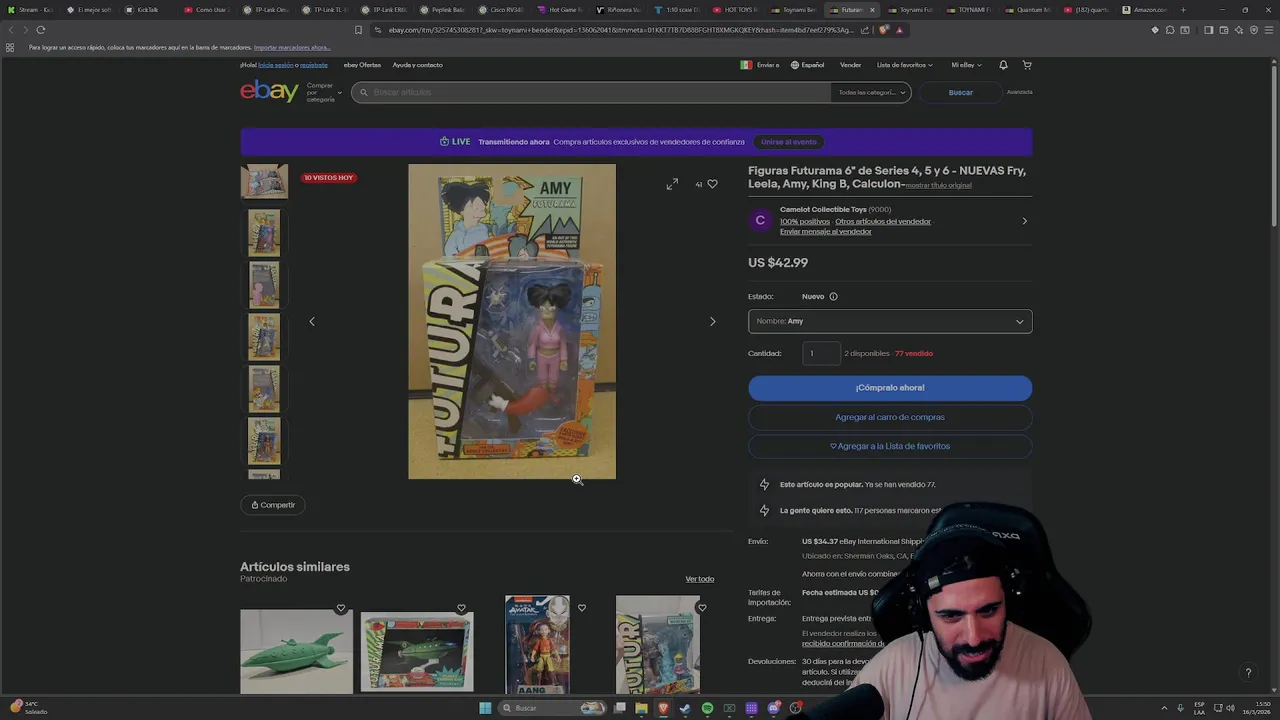1280x720 pixels.
Task: Show hidden system tray icons
Action: pos(1164,708)
